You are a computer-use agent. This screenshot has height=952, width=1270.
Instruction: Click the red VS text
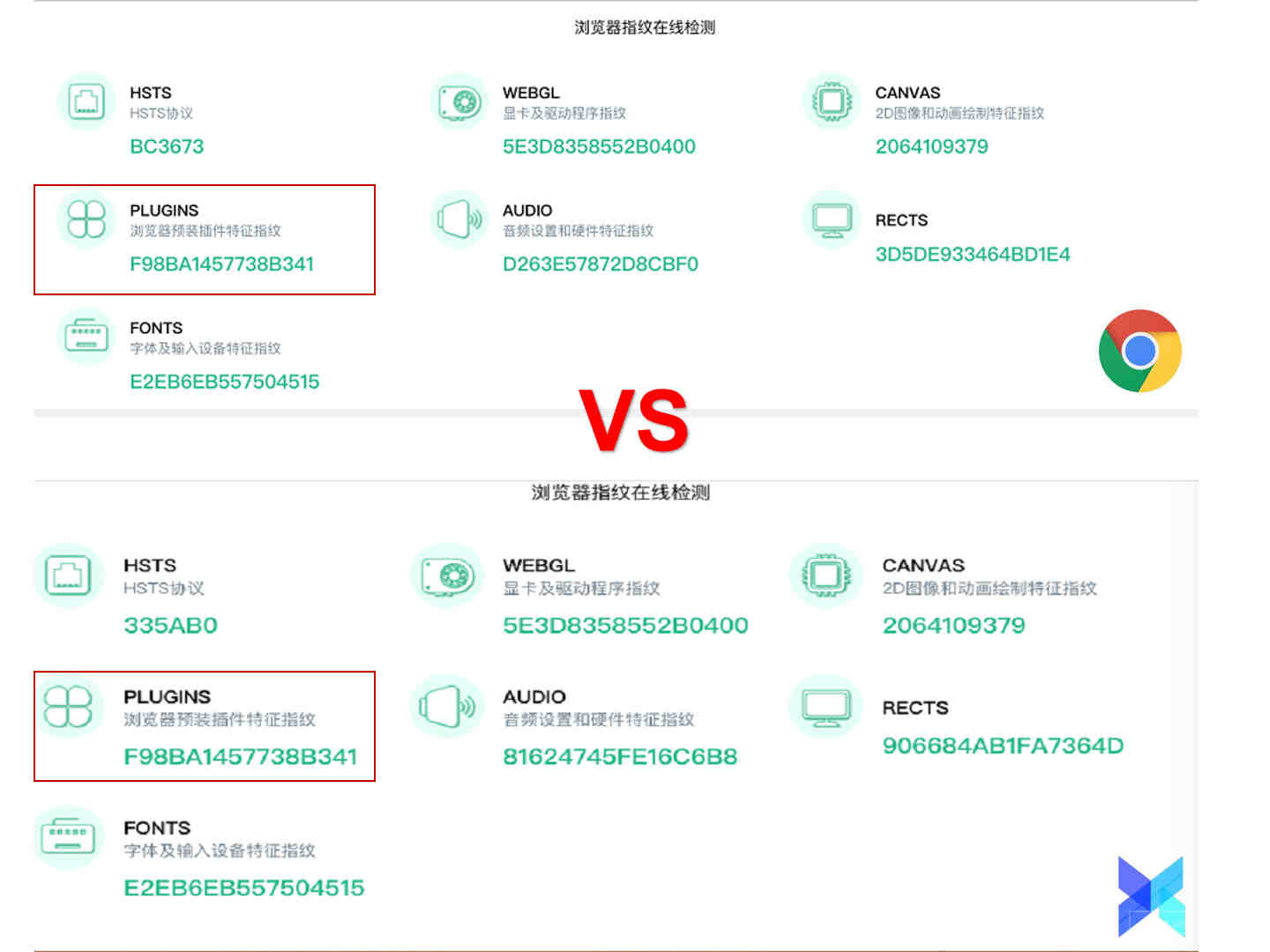click(x=634, y=421)
